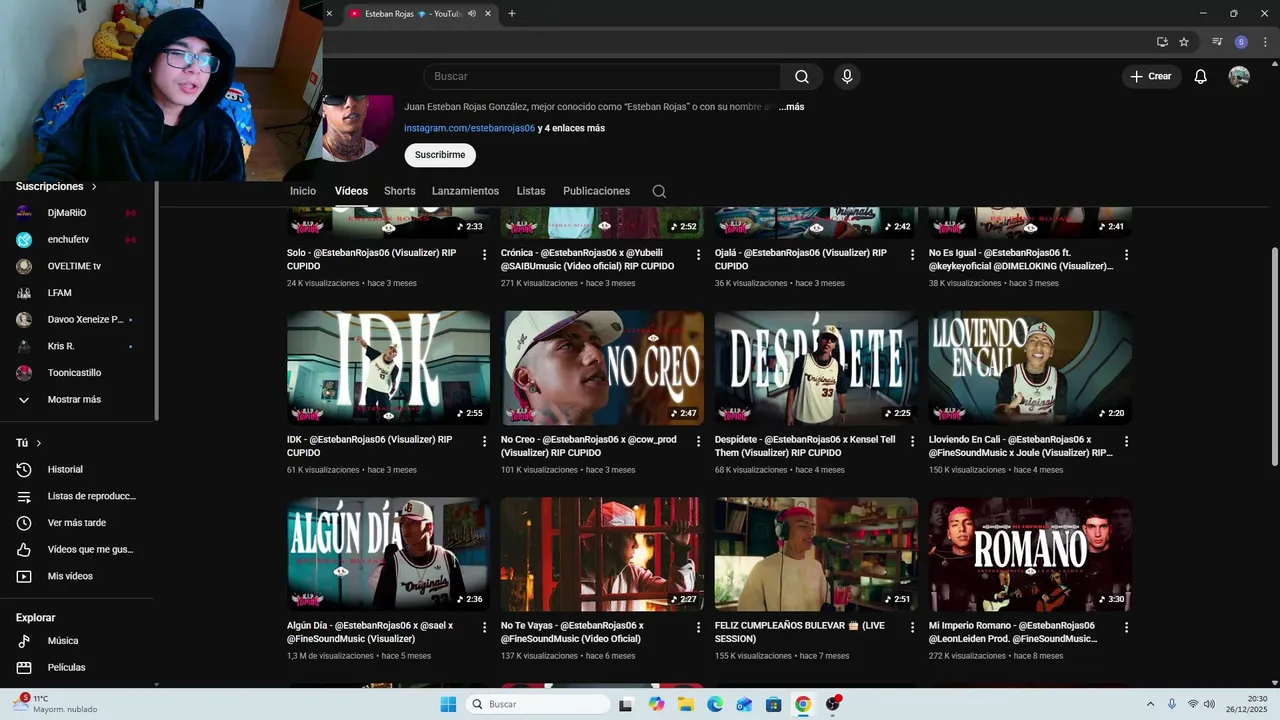1280x720 pixels.
Task: Select the Vídeos channel tab
Action: click(x=351, y=191)
